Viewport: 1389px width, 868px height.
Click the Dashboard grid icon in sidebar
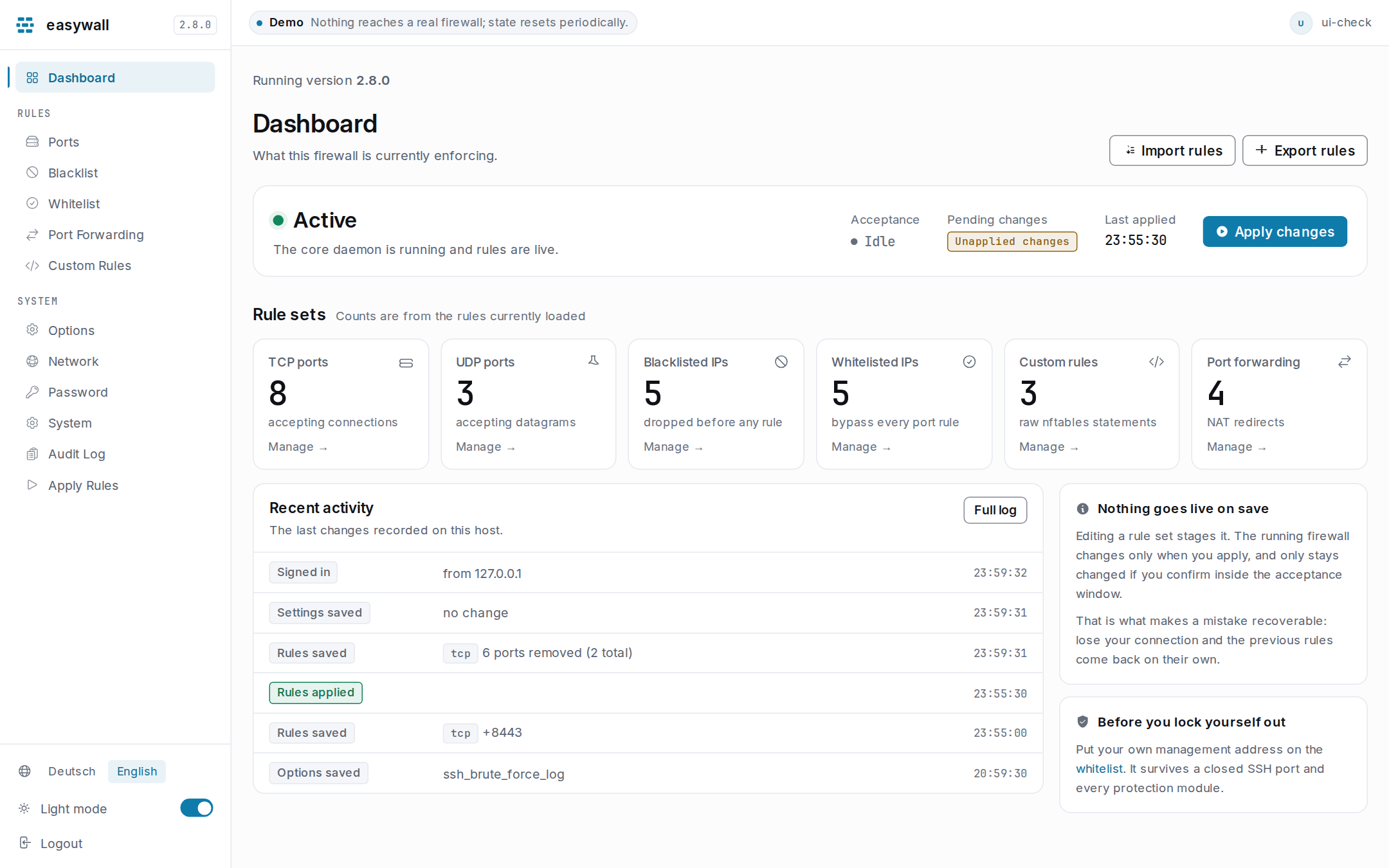click(x=32, y=78)
